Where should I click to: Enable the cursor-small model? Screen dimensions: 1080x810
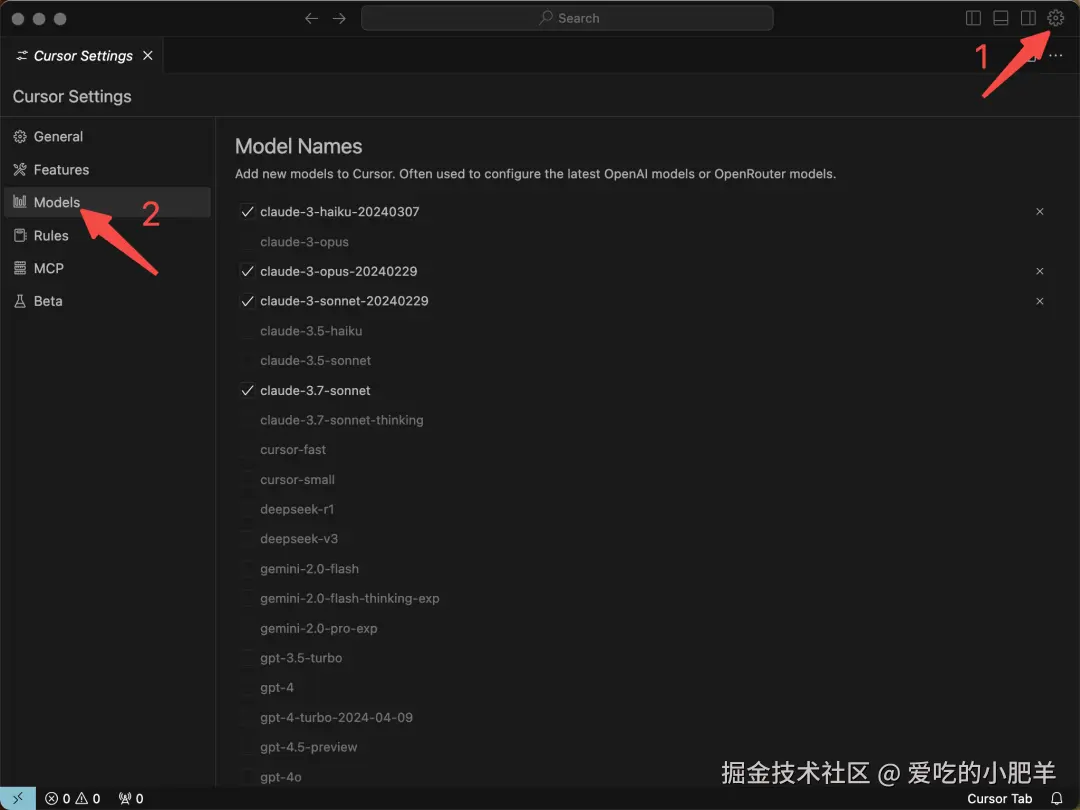click(x=247, y=479)
